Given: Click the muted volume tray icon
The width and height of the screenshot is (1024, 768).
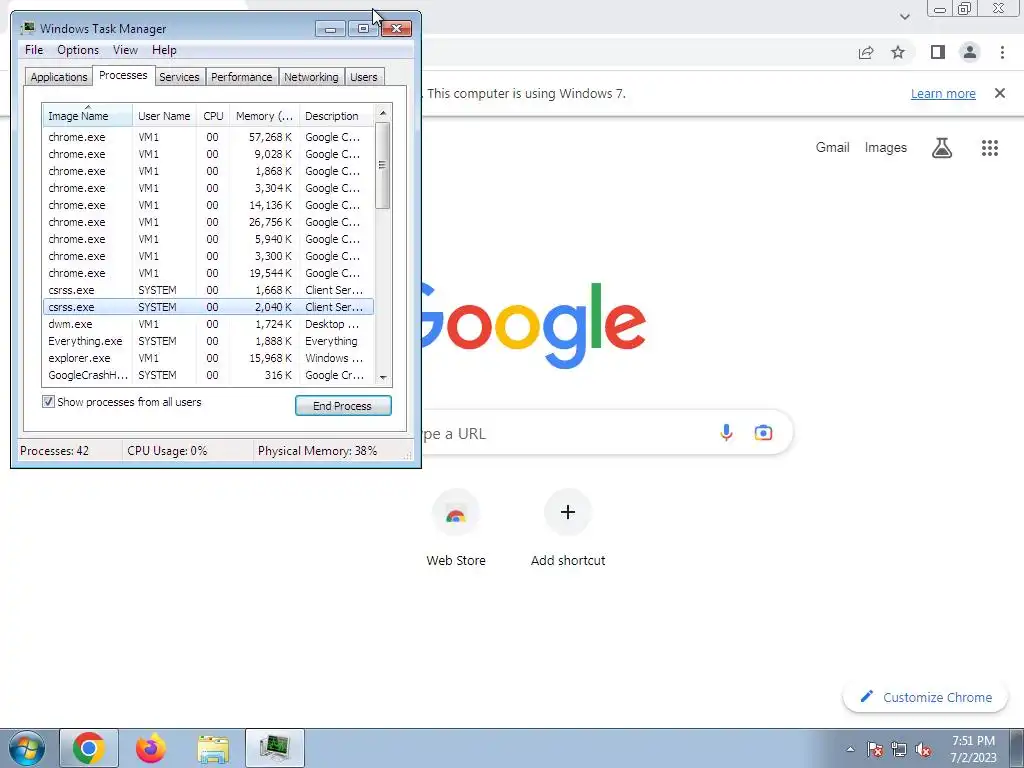Looking at the screenshot, I should 923,749.
